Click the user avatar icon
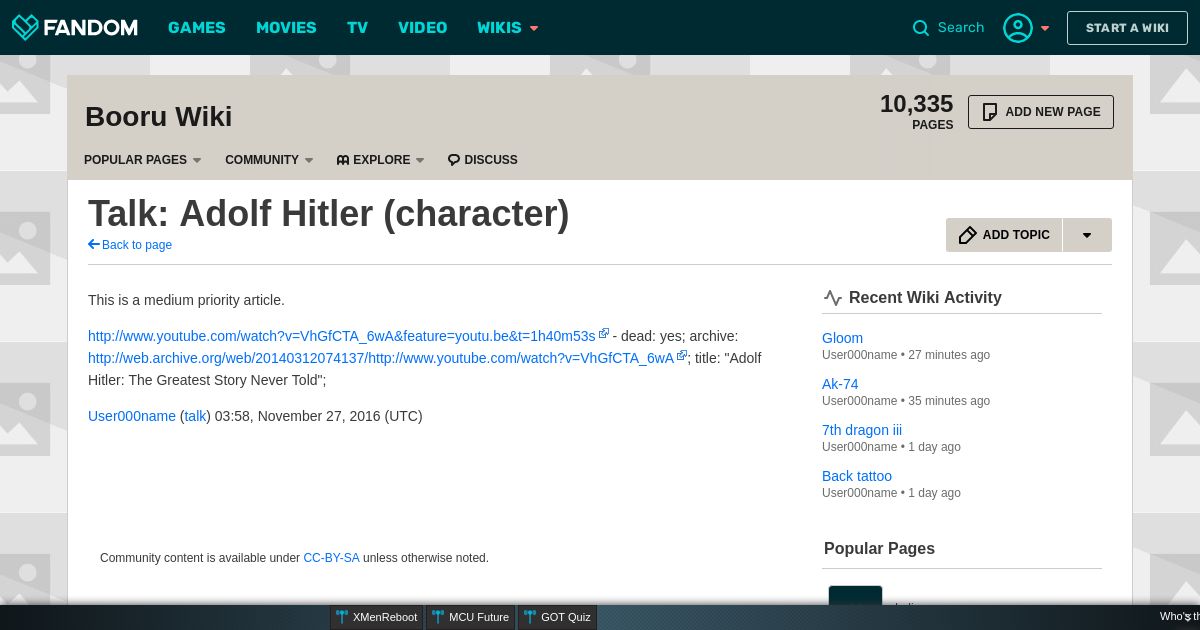 pyautogui.click(x=1018, y=28)
